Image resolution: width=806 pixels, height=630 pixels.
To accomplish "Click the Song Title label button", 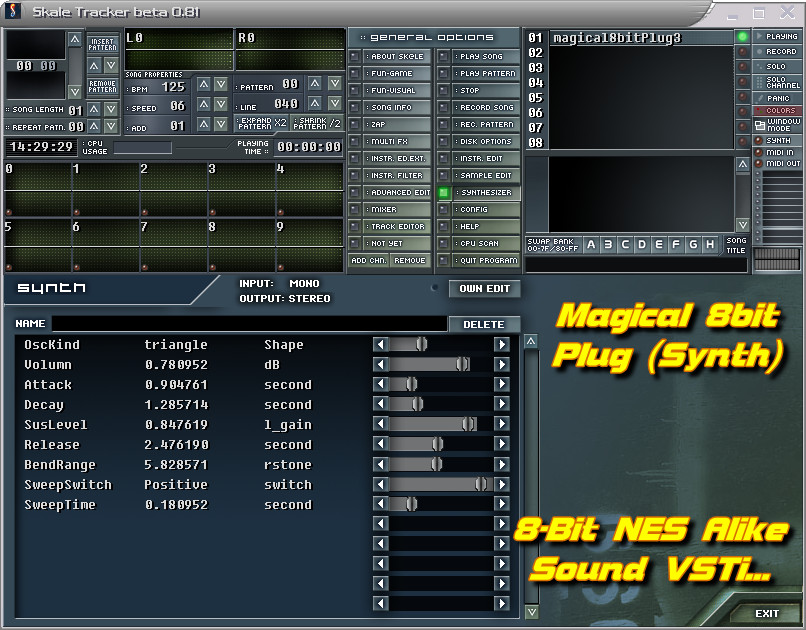I will [x=736, y=245].
